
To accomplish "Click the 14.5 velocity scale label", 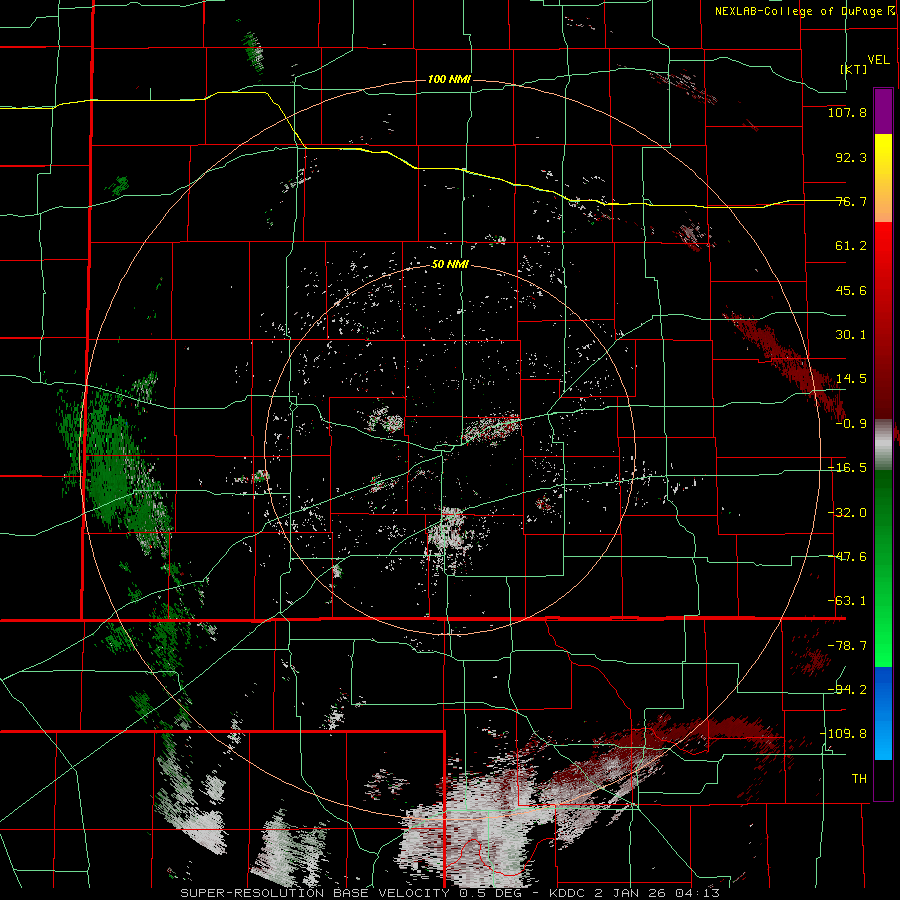I will (851, 379).
